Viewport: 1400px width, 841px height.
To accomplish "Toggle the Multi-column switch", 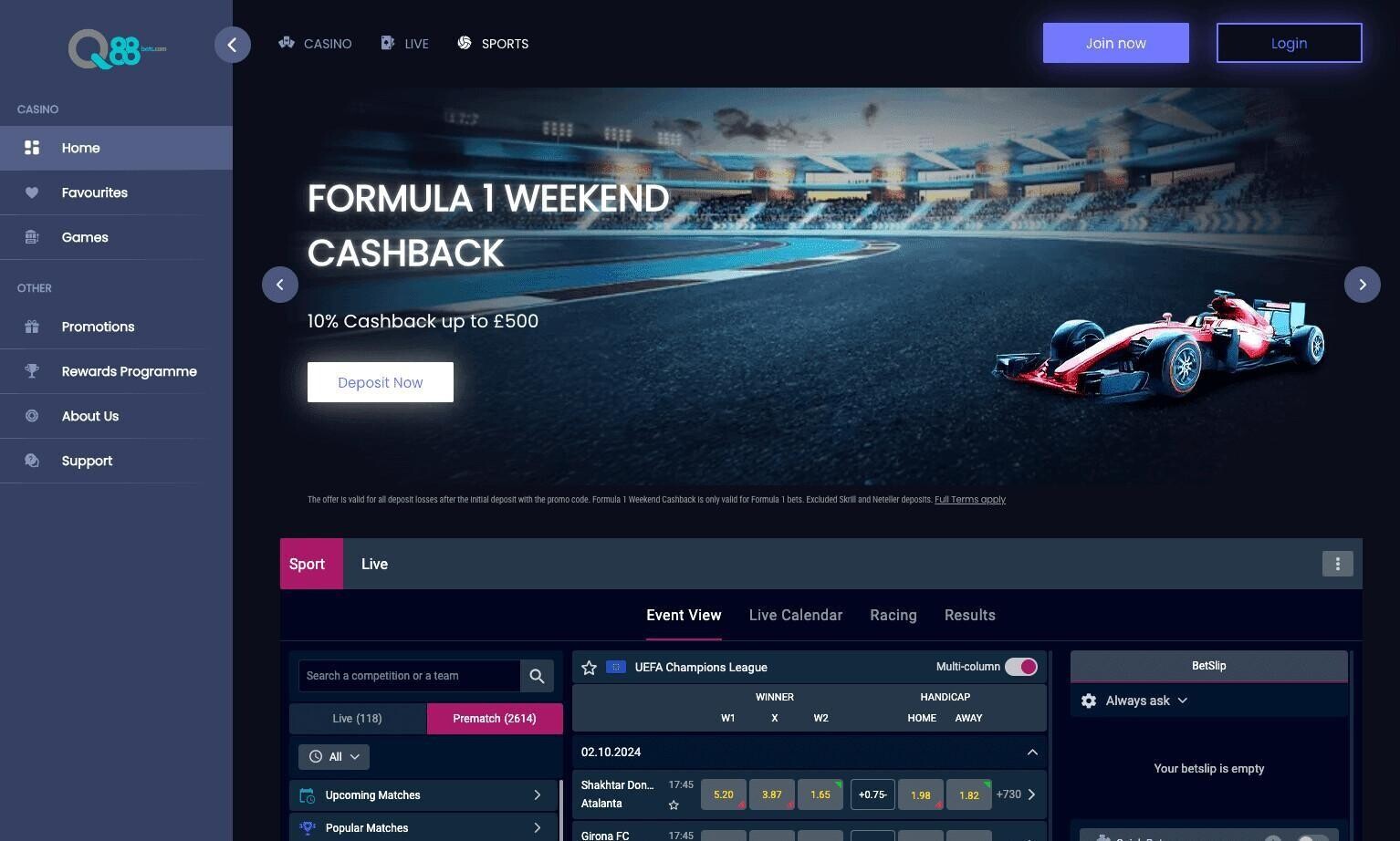I will [1021, 667].
